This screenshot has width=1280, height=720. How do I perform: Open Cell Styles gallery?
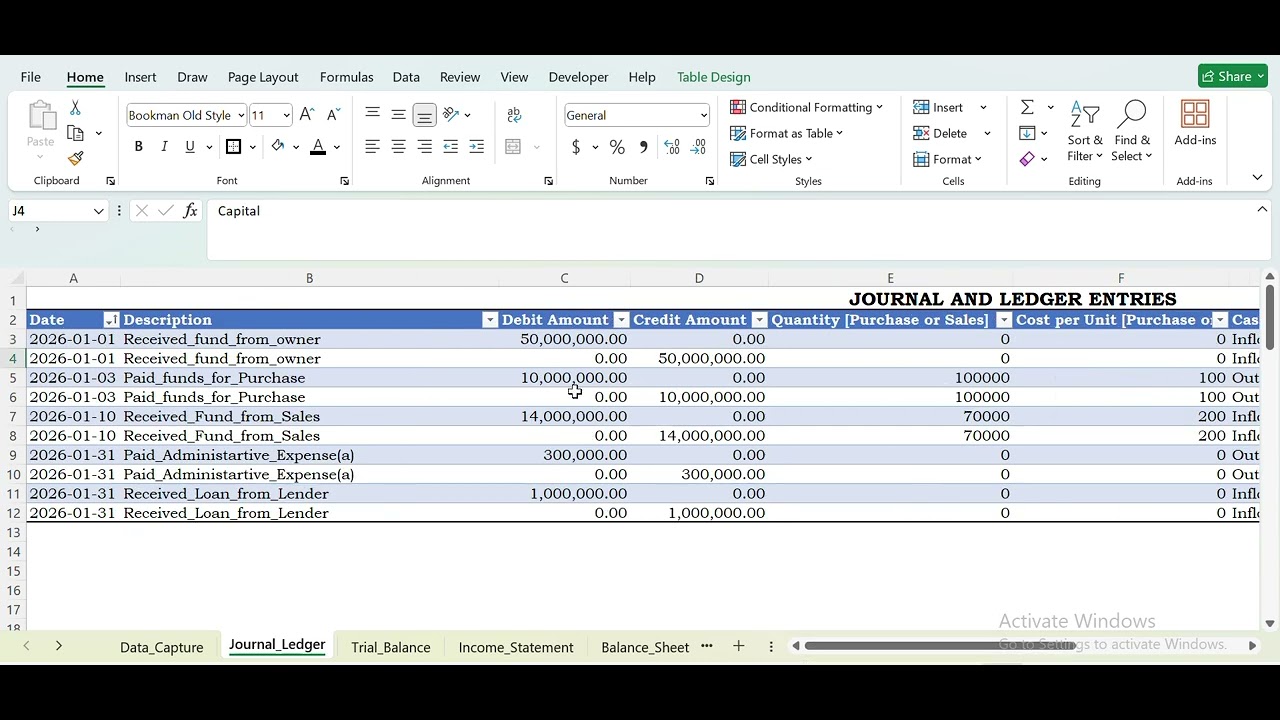(771, 159)
